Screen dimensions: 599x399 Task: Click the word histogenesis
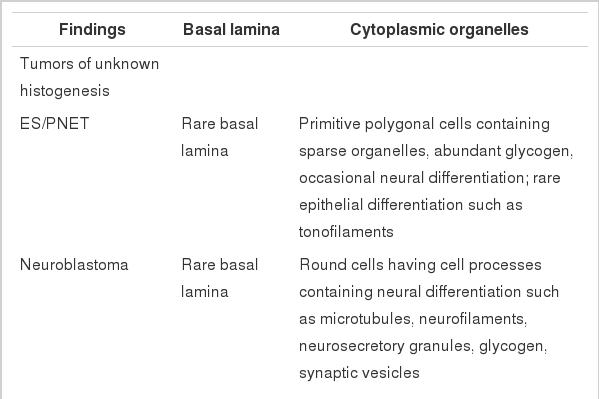65,91
